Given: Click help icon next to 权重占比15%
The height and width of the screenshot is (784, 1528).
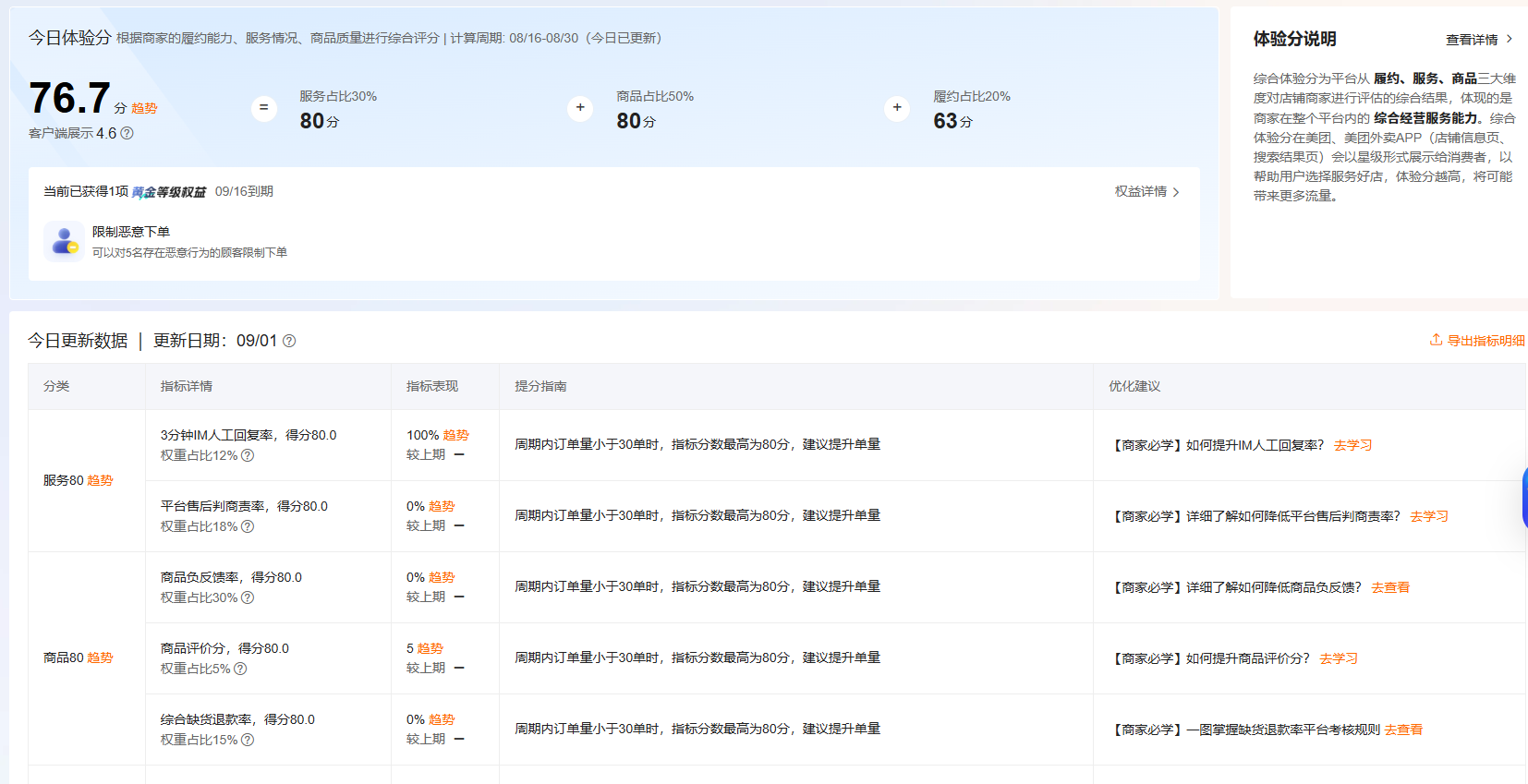Looking at the screenshot, I should tap(248, 740).
